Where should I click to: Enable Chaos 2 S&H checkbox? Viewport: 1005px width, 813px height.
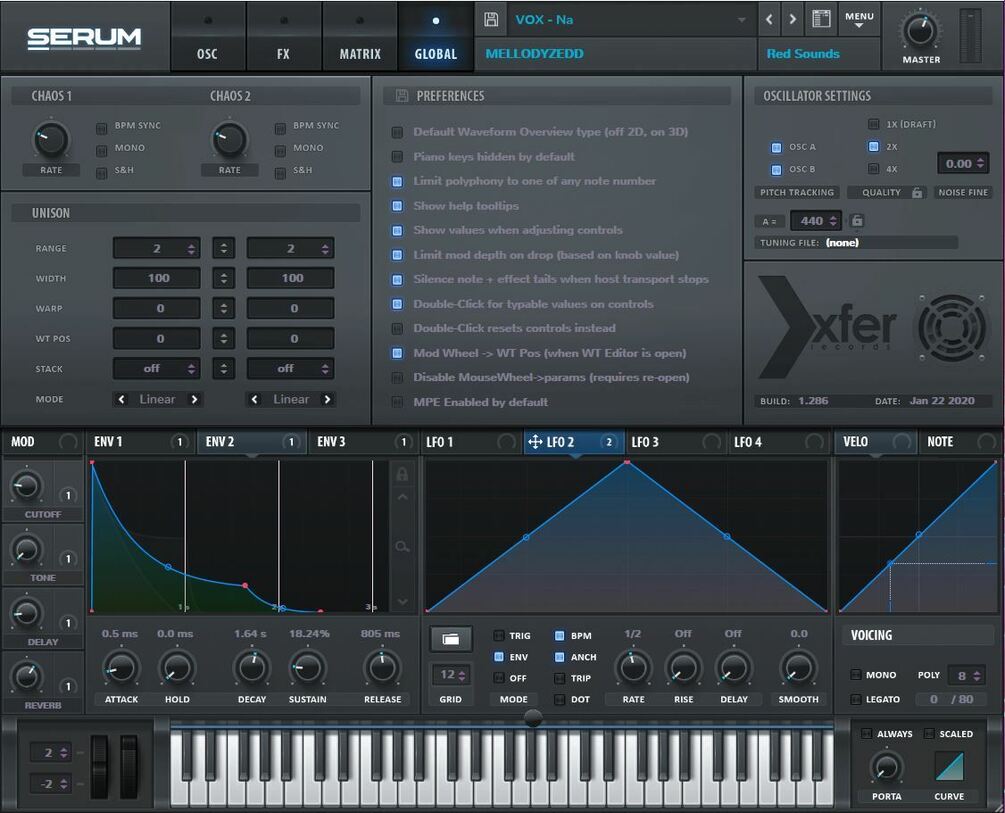coord(280,174)
